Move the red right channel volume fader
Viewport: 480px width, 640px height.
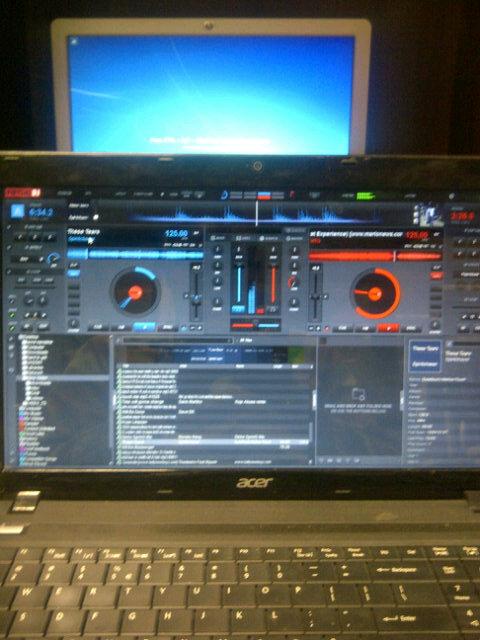pyautogui.click(x=273, y=284)
